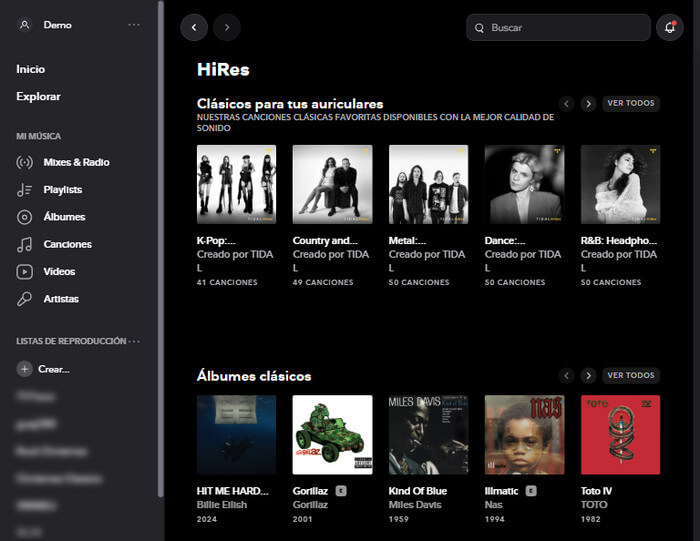The image size is (700, 541).
Task: Click Ver todos for Álbumes clásicos
Action: tap(631, 375)
